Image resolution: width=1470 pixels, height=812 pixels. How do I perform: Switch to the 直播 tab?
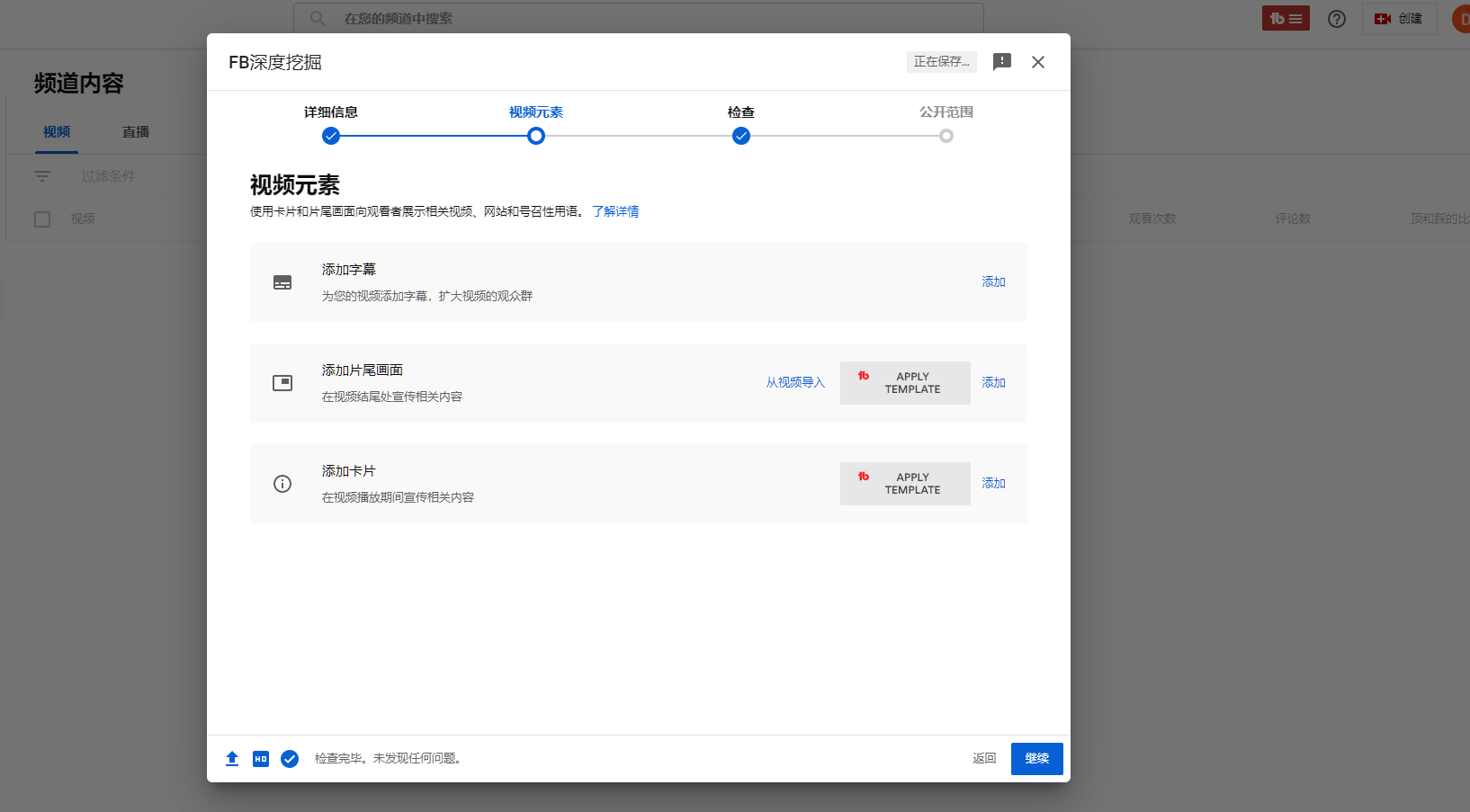tap(136, 132)
